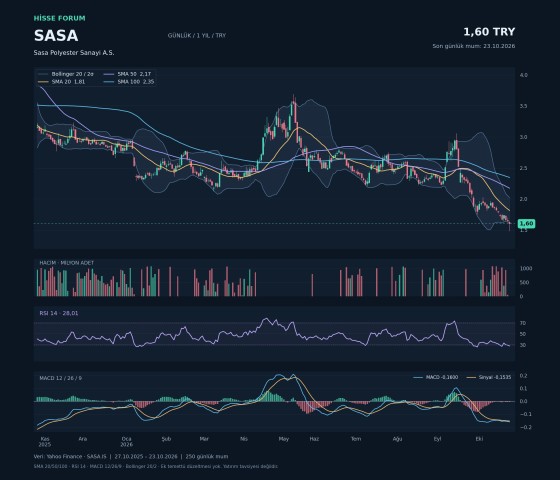
Task: Click the Eki time axis label
Action: click(479, 439)
